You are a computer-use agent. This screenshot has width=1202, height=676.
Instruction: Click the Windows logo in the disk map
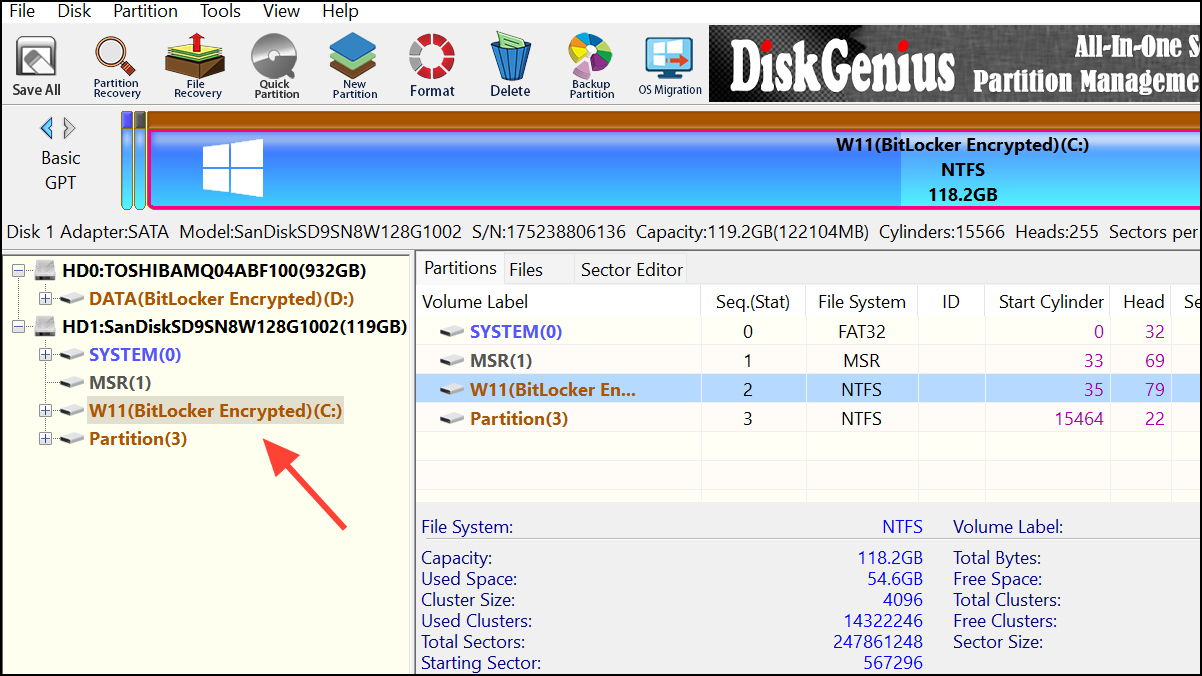click(233, 167)
